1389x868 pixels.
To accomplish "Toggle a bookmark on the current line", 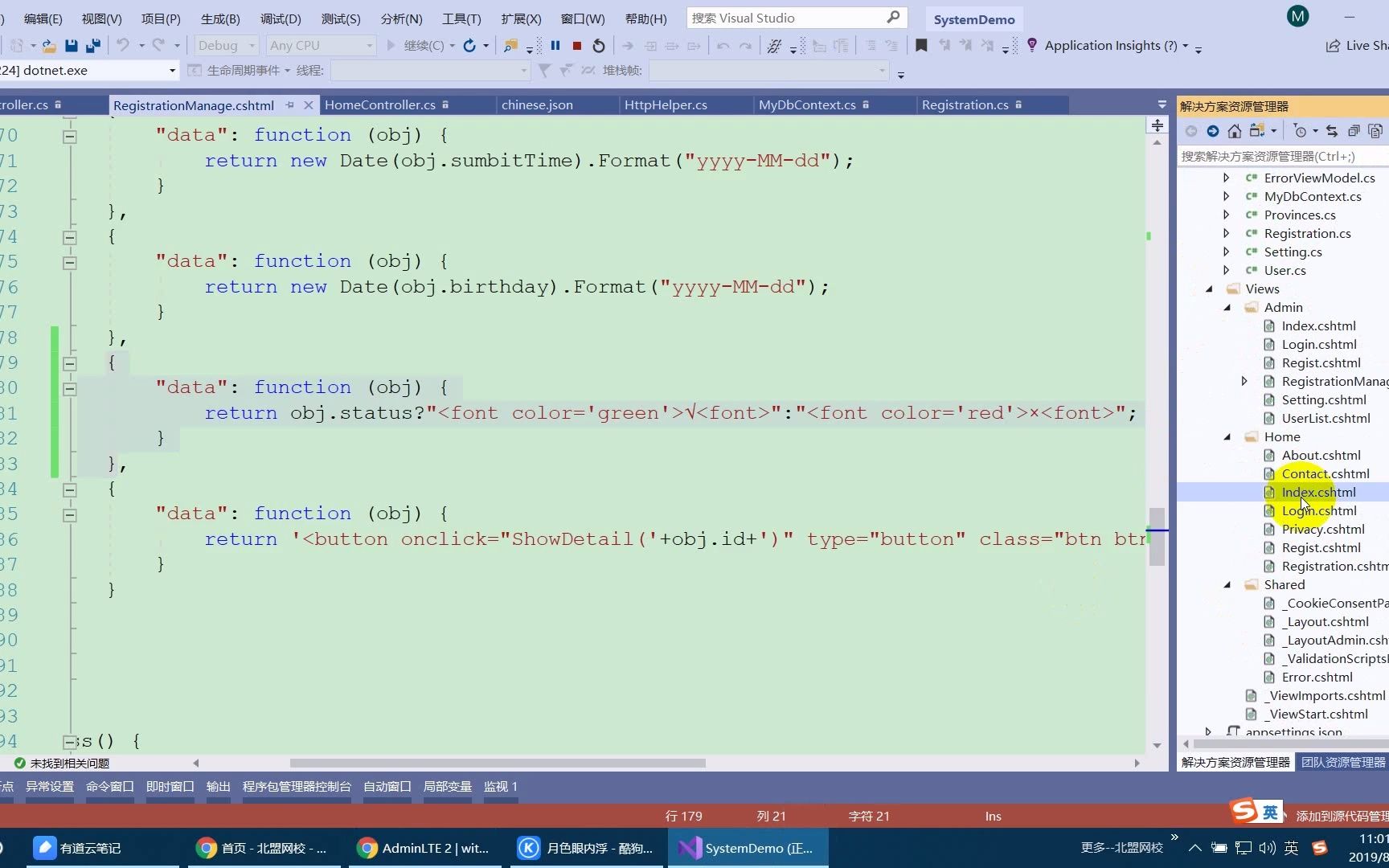I will (921, 46).
